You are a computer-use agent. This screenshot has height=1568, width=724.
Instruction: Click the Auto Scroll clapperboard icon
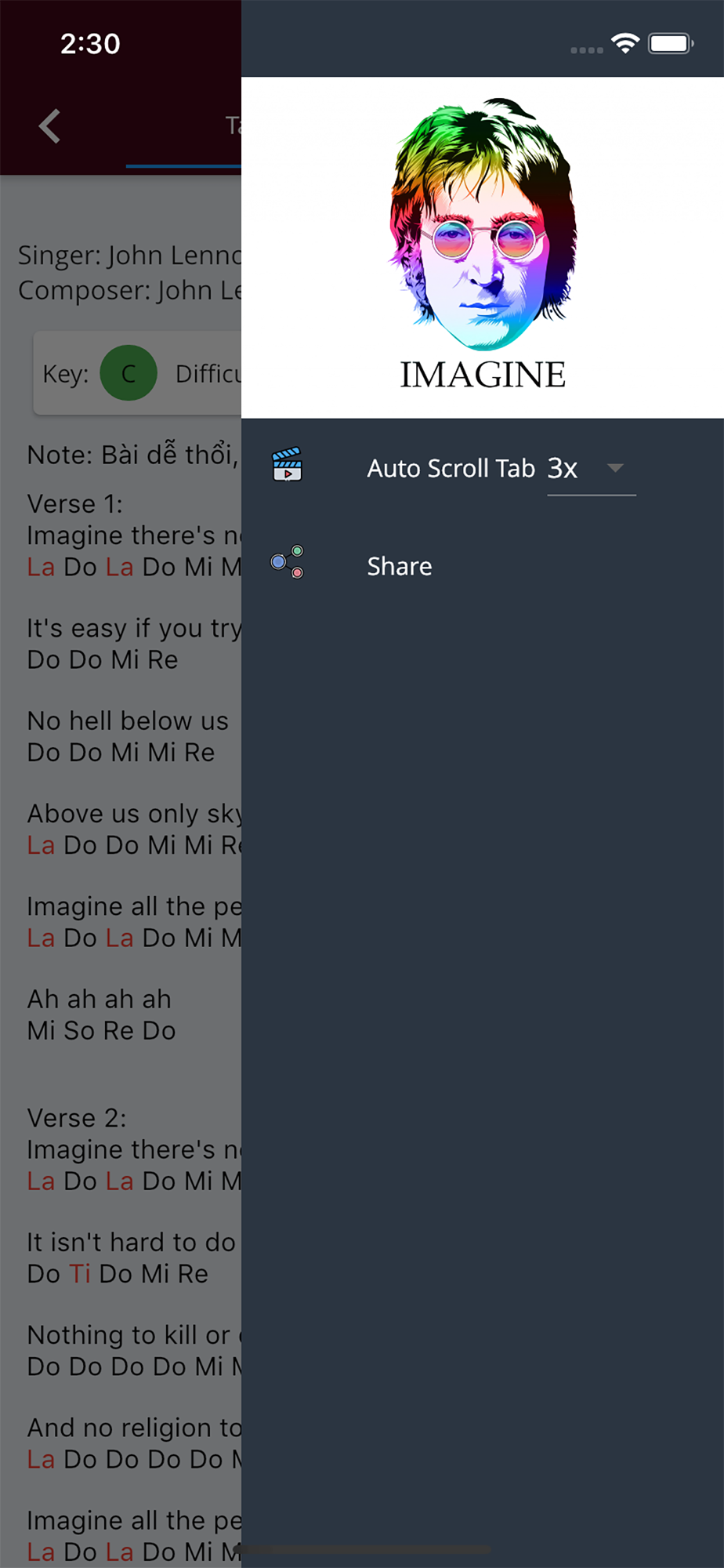(287, 464)
